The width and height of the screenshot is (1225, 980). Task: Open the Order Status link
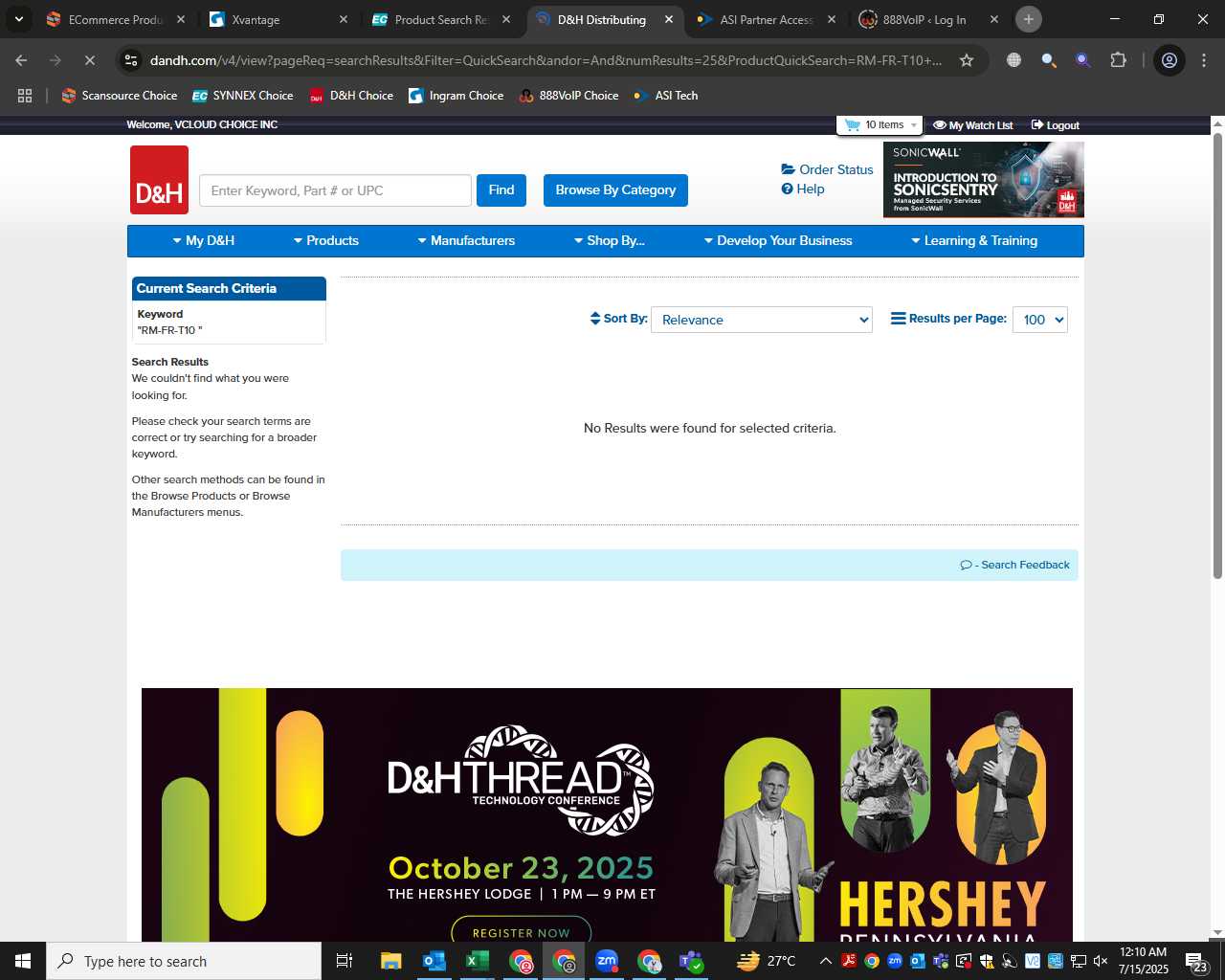point(827,169)
